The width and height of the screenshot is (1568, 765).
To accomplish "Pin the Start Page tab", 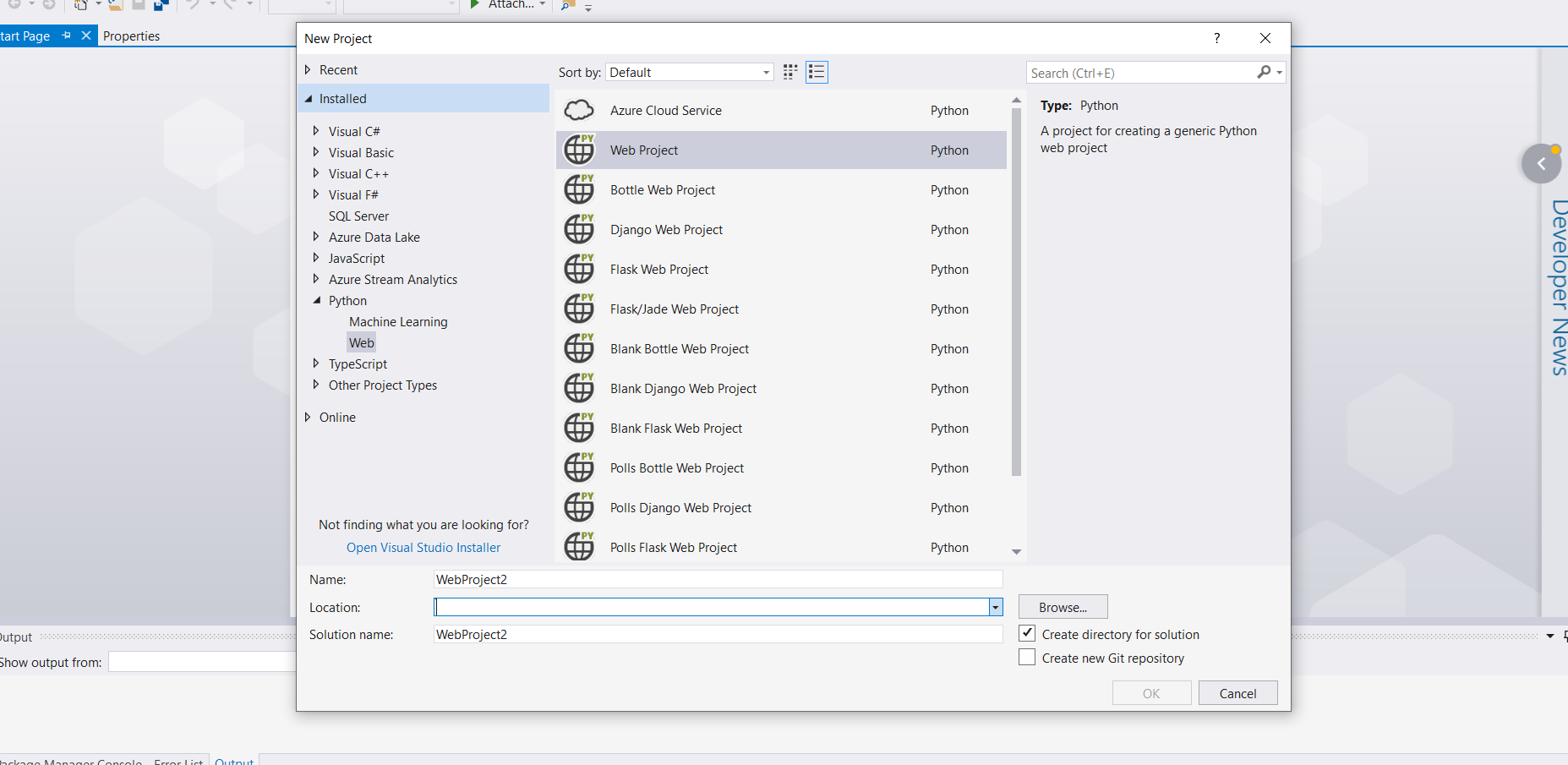I will (x=67, y=36).
